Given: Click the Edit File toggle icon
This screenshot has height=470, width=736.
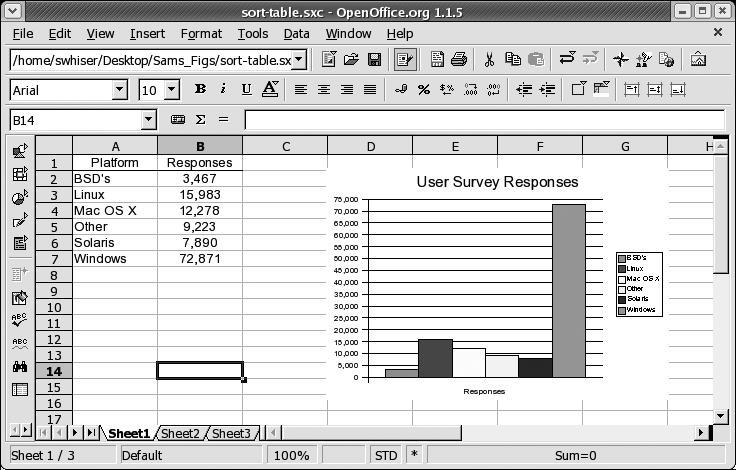Looking at the screenshot, I should pyautogui.click(x=405, y=60).
